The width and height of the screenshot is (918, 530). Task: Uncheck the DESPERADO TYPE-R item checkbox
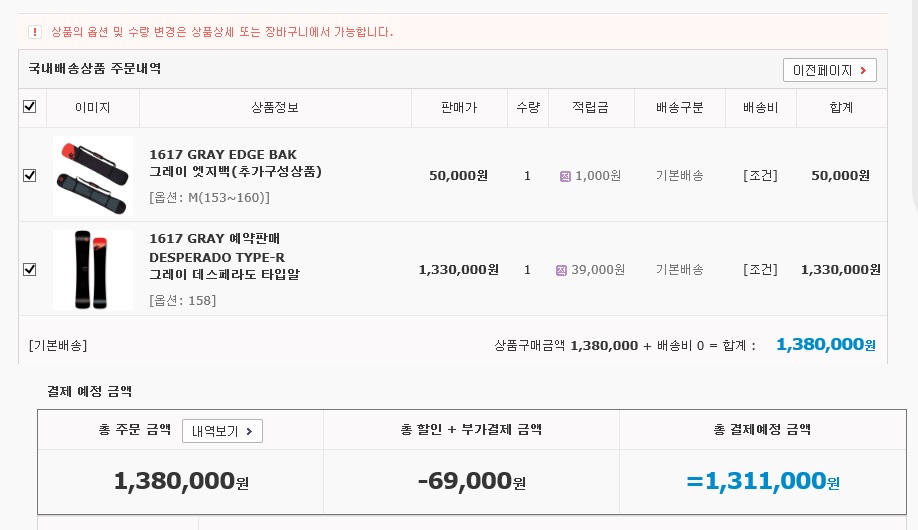click(29, 269)
